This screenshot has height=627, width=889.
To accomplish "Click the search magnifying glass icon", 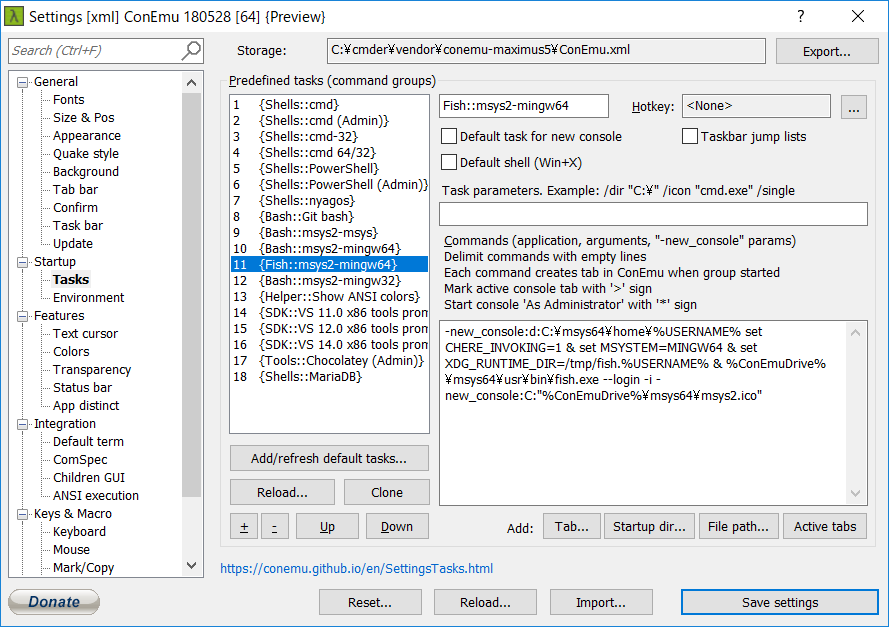I will click(x=192, y=51).
